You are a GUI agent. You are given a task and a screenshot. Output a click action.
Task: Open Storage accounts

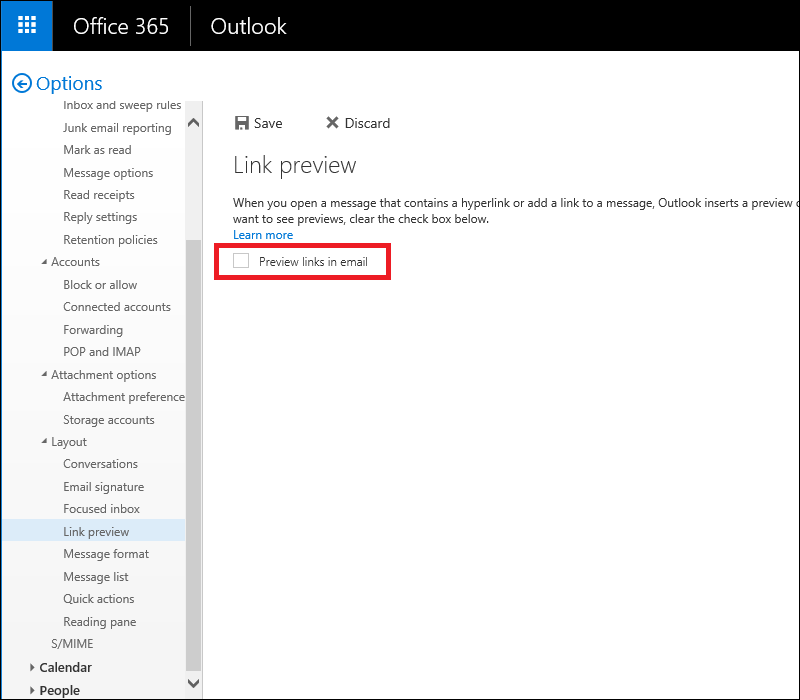[x=109, y=419]
